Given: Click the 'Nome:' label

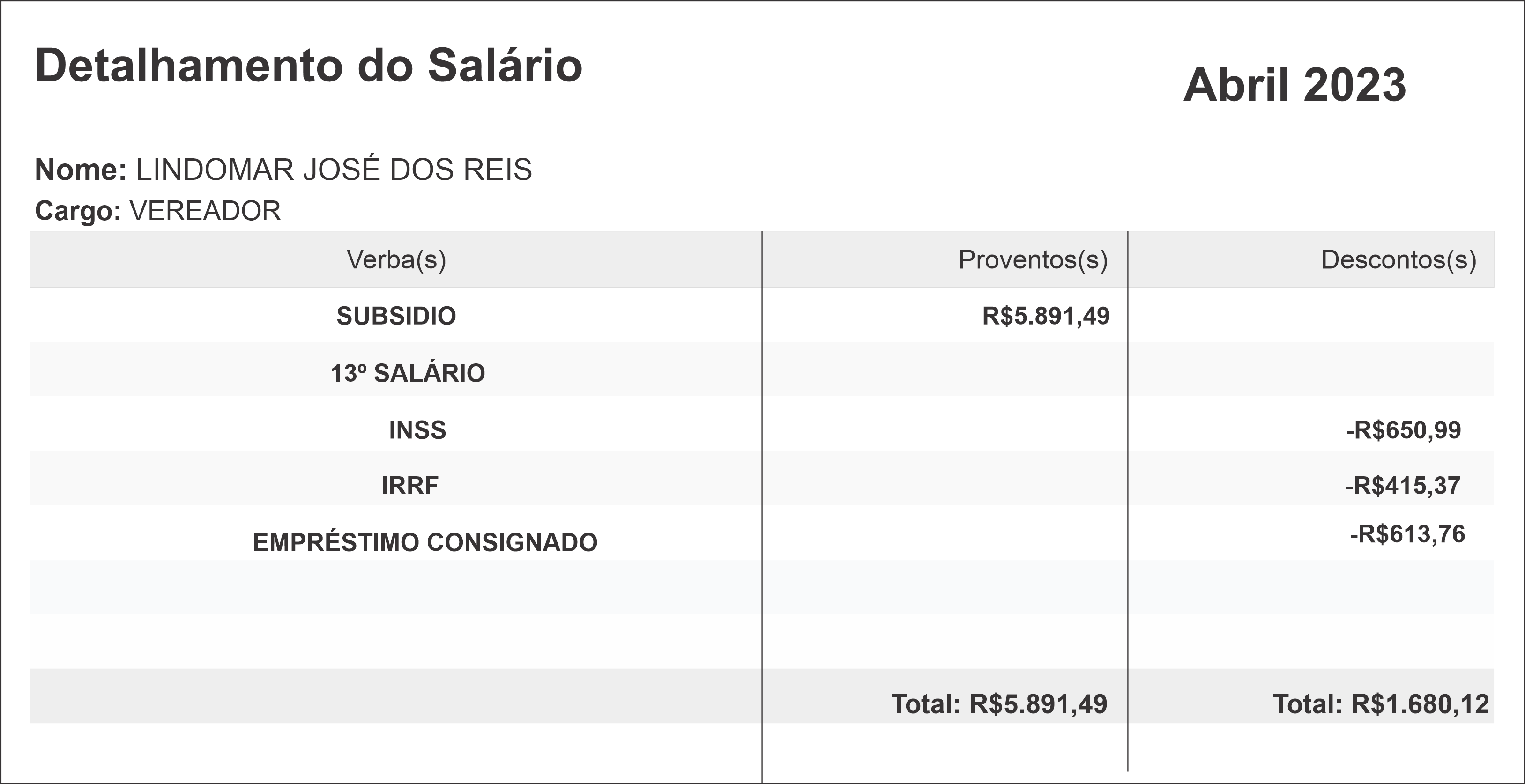Looking at the screenshot, I should coord(81,170).
